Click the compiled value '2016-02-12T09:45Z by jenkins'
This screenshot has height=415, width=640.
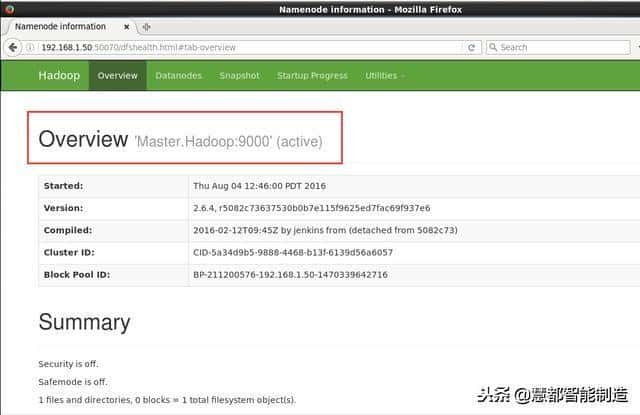pyautogui.click(x=325, y=230)
